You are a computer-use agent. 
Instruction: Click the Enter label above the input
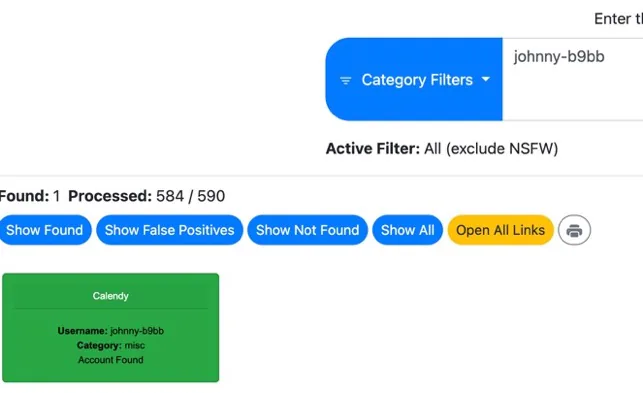point(618,19)
